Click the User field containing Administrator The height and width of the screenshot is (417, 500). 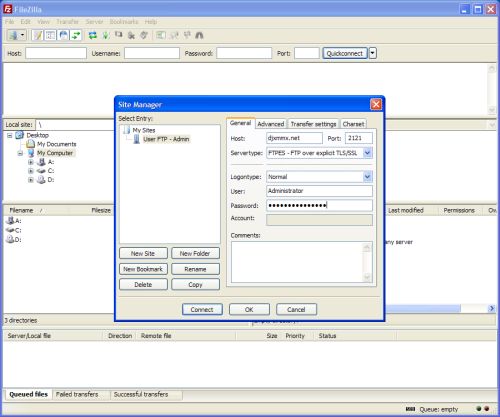(319, 191)
